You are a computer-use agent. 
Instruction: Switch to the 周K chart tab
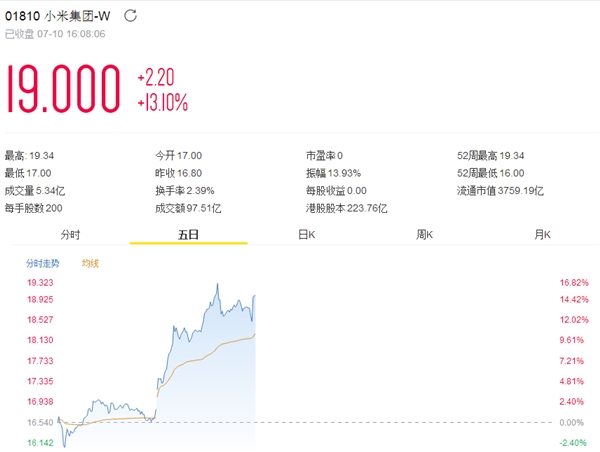[x=425, y=233]
